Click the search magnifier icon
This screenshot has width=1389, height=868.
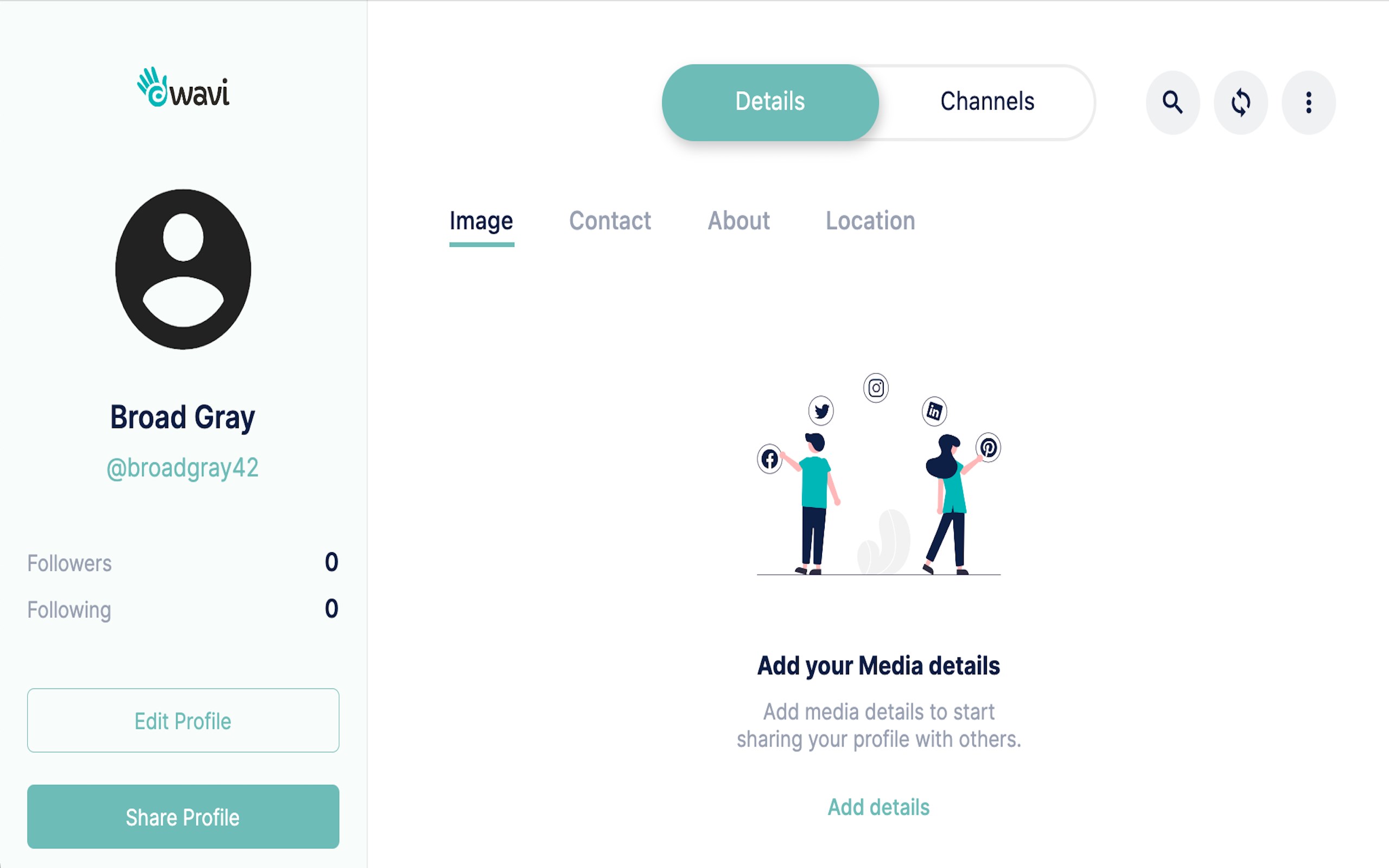tap(1172, 103)
